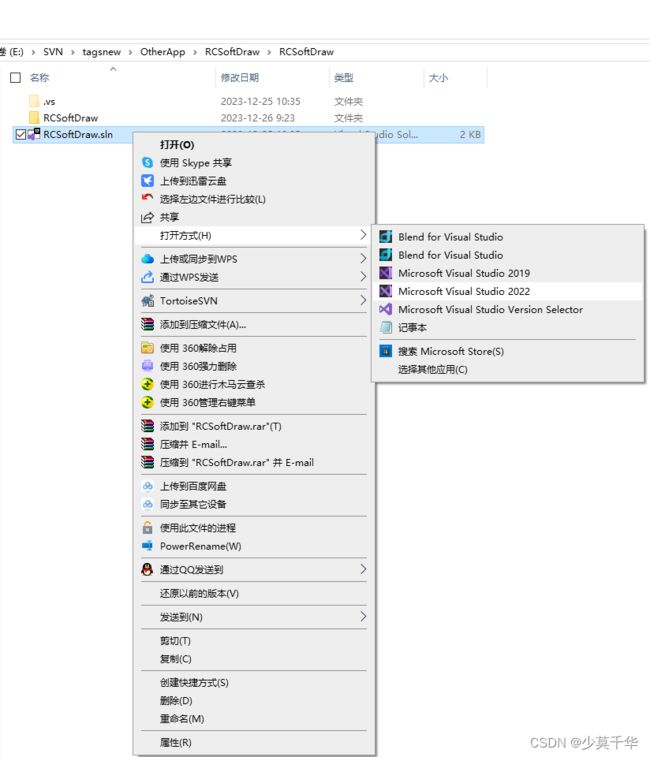Image resolution: width=650 pixels, height=757 pixels.
Task: Click the RCSoftDraw.sln file icon
Action: (x=34, y=134)
